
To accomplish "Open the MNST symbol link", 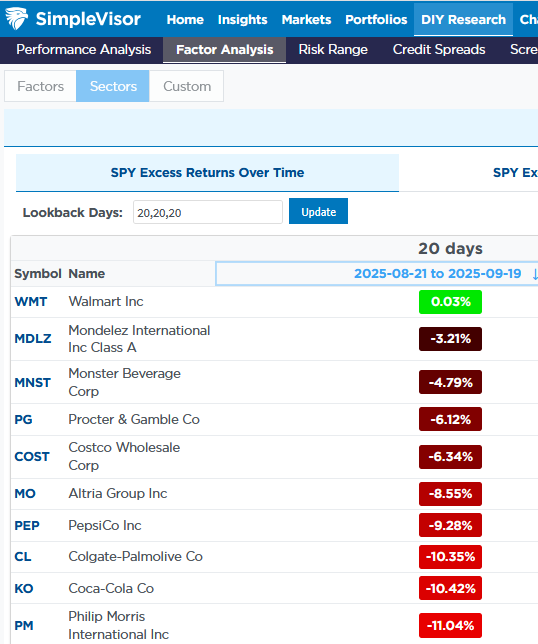I will (32, 383).
